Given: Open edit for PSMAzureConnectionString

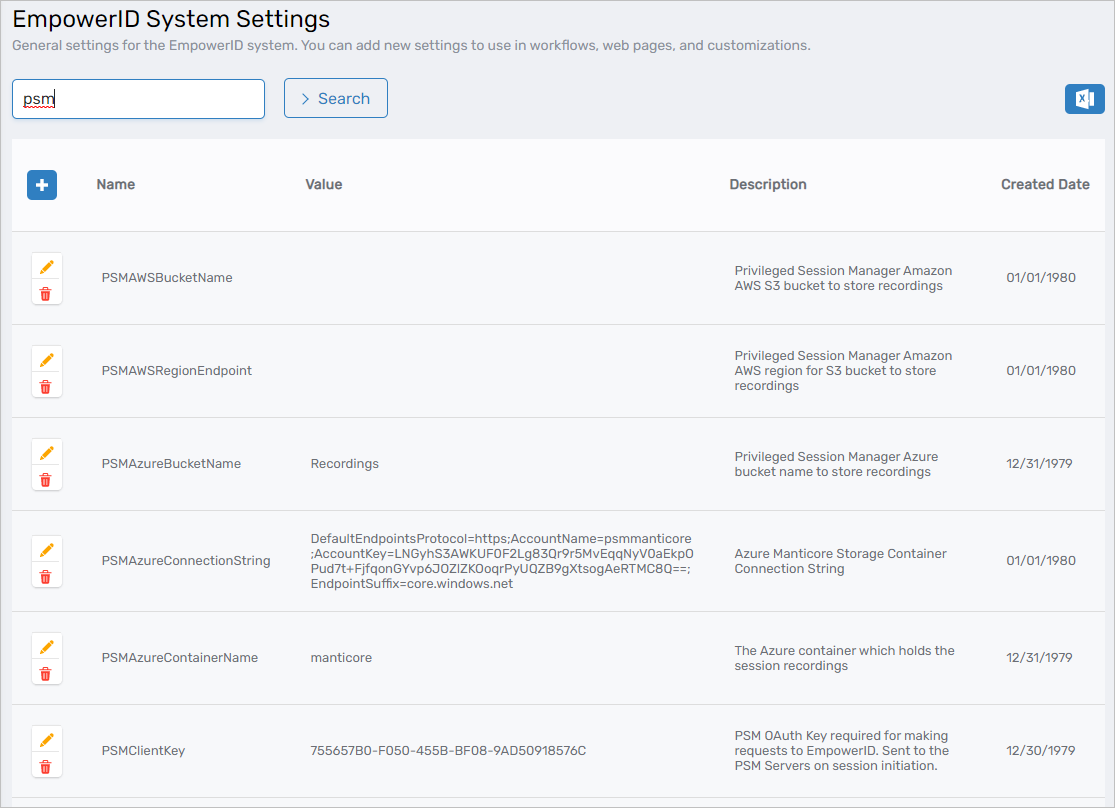Looking at the screenshot, I should [46, 550].
